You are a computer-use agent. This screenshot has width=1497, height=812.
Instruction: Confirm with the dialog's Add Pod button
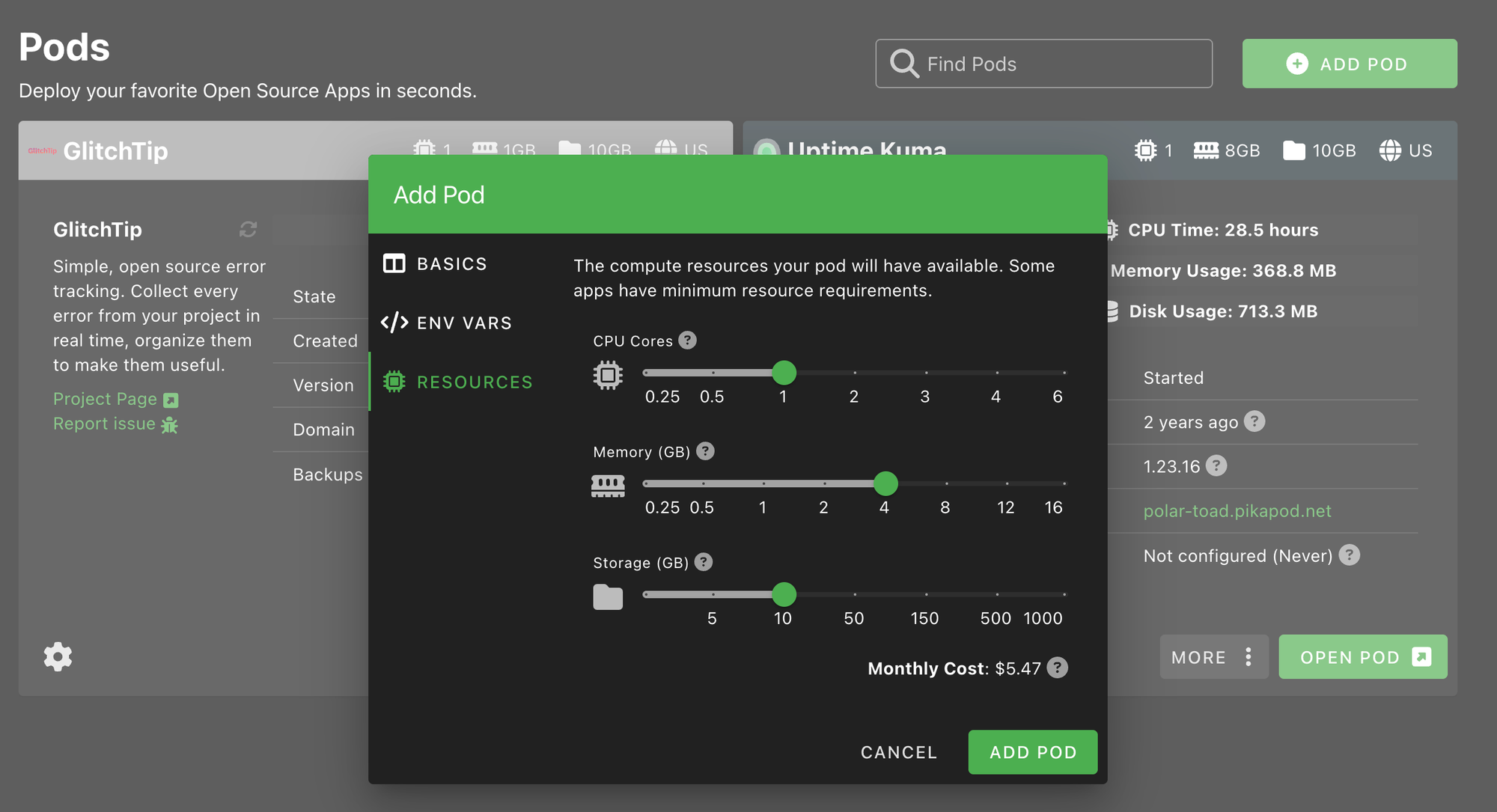tap(1032, 752)
